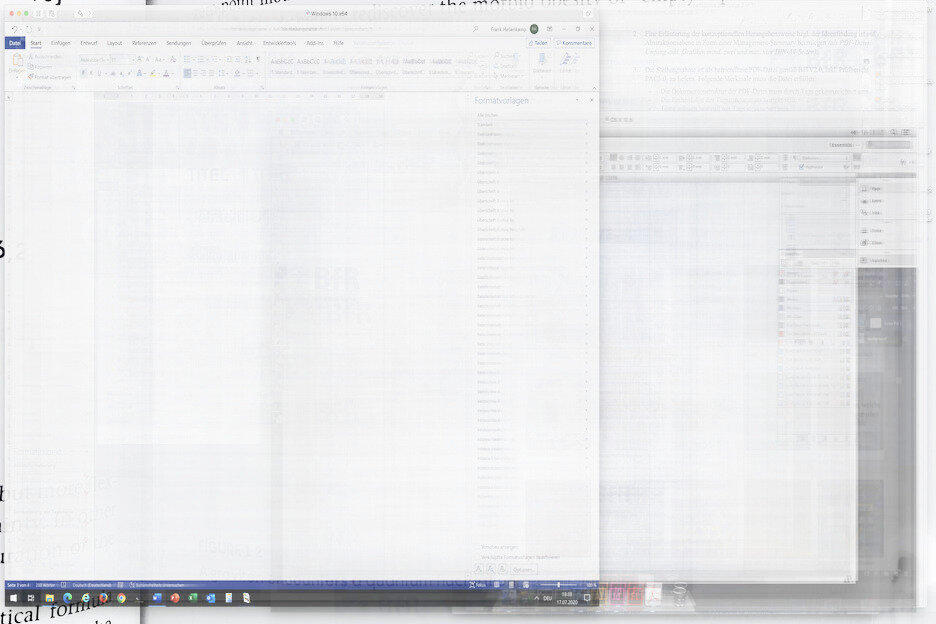This screenshot has height=624, width=936.
Task: Click the Diktieren microphone icon
Action: (542, 59)
